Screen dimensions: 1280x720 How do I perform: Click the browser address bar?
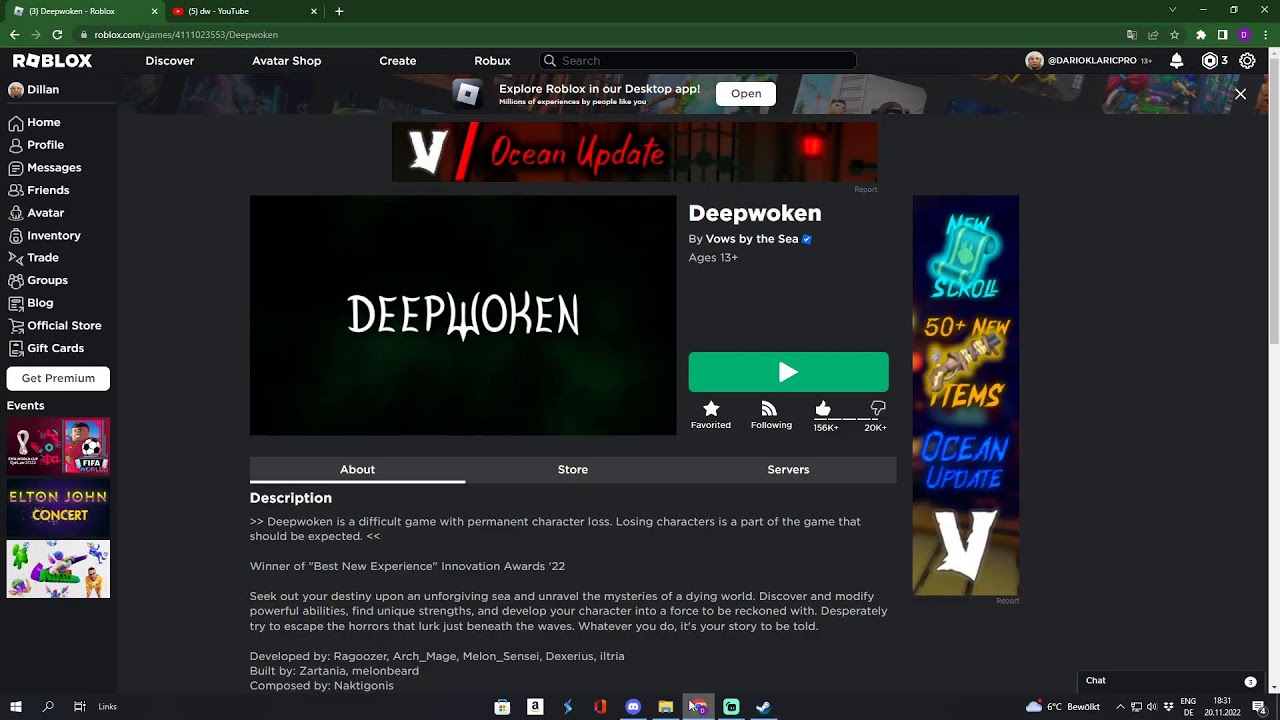[600, 35]
